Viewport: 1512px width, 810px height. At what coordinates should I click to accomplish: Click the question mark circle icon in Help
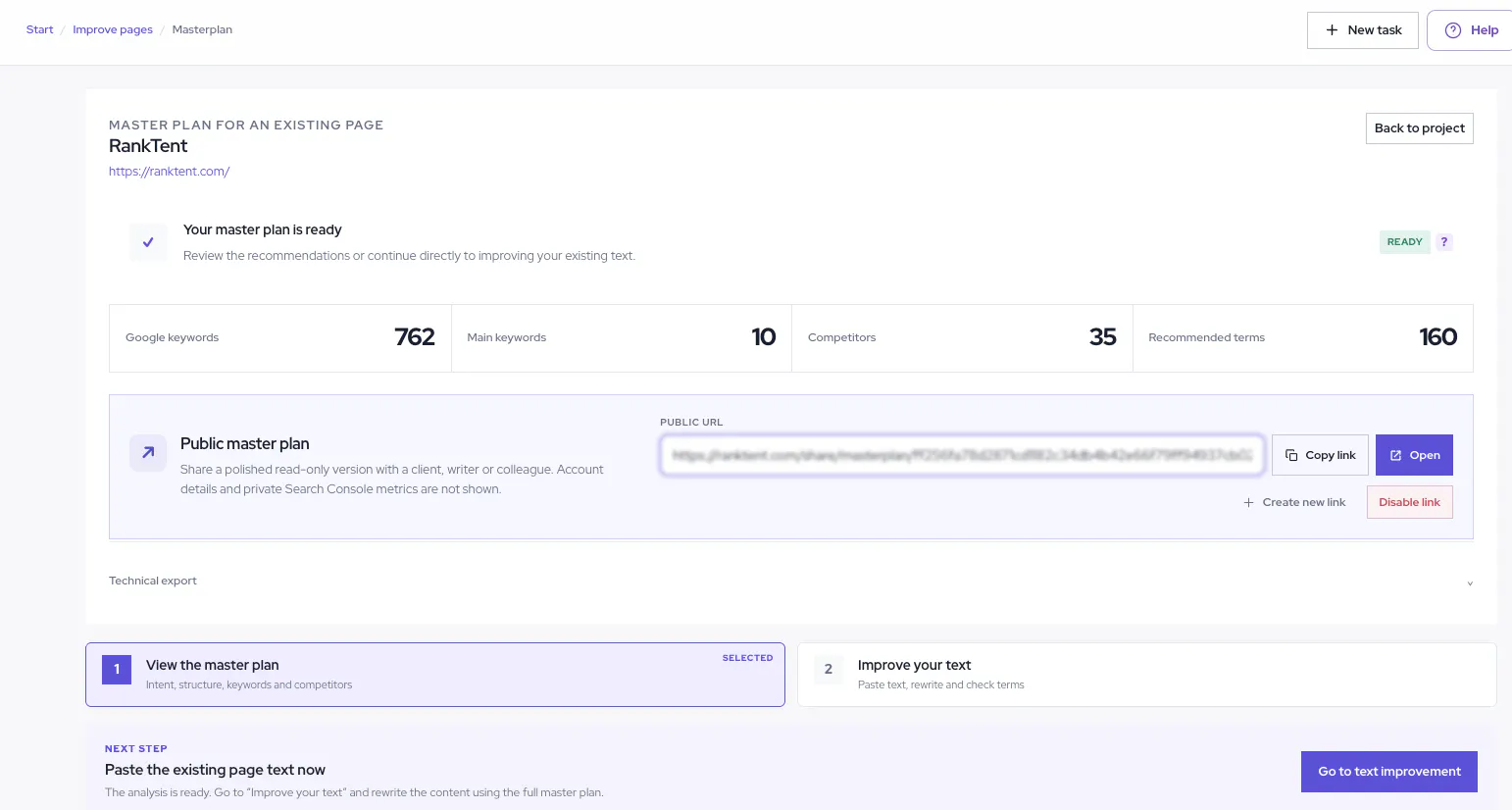(1453, 30)
